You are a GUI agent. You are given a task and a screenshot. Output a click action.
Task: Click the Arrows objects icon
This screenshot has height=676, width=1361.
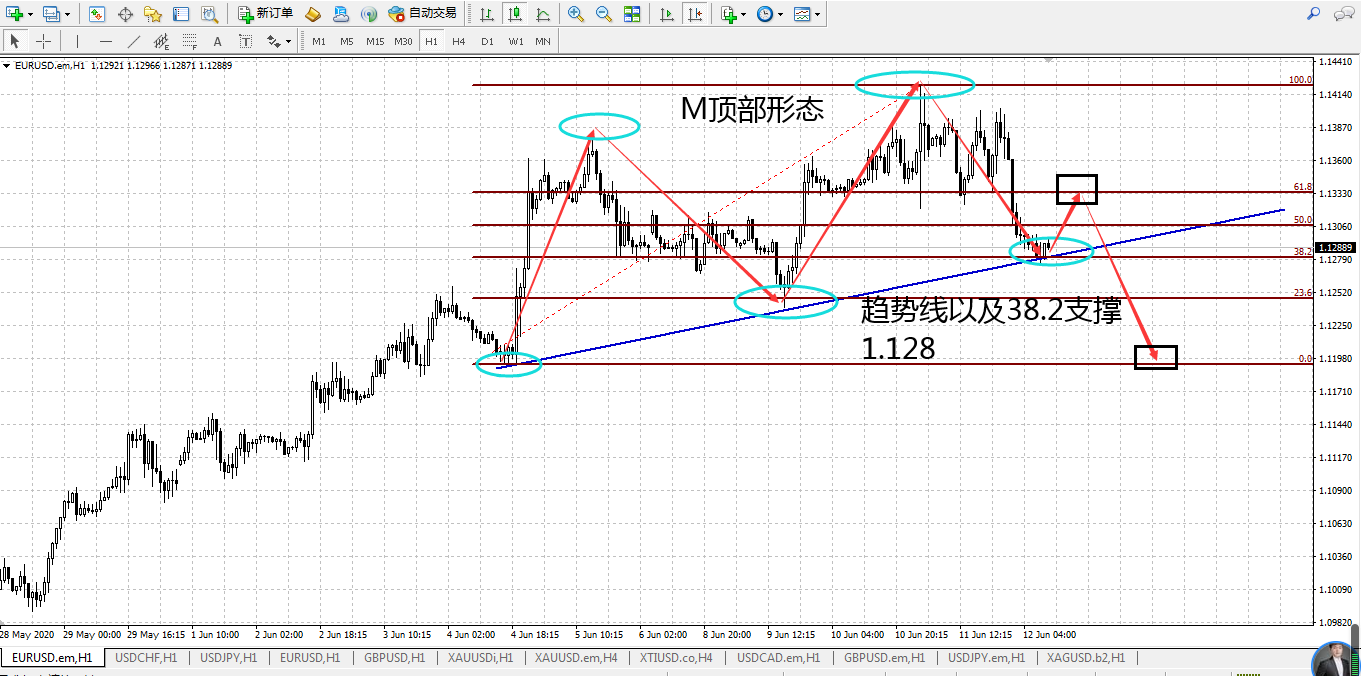coord(273,41)
